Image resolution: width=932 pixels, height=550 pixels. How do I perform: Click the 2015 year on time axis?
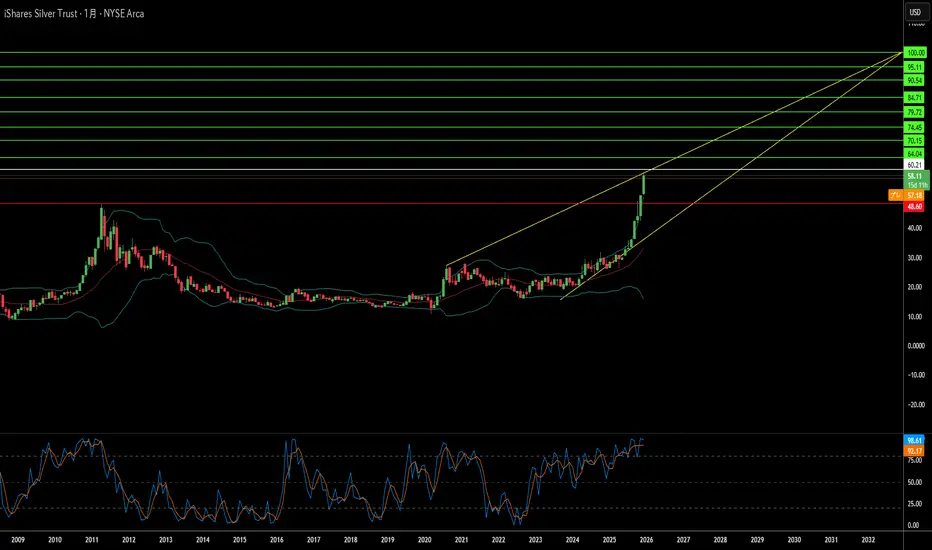point(240,540)
